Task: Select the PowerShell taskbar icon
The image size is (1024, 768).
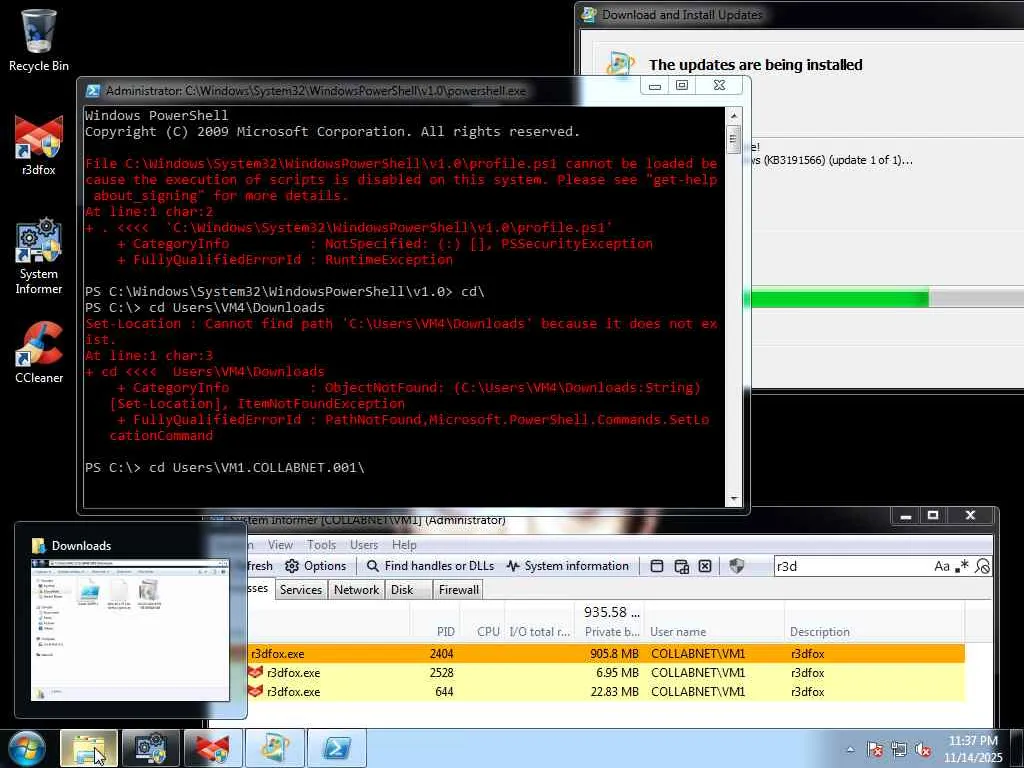Action: 337,748
